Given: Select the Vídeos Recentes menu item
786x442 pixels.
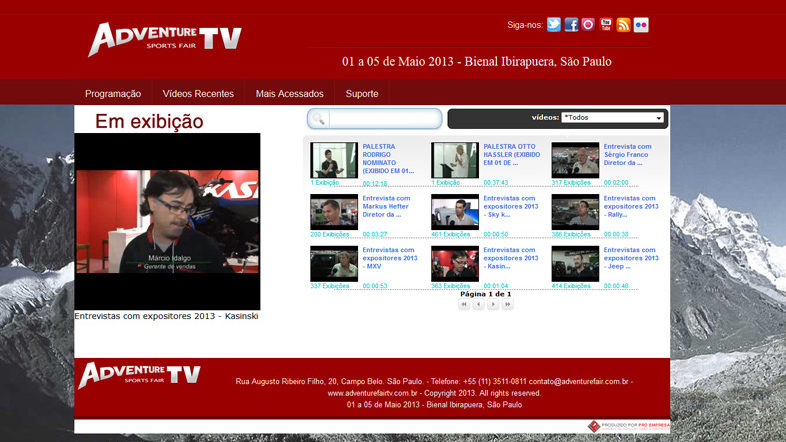Looking at the screenshot, I should [198, 94].
